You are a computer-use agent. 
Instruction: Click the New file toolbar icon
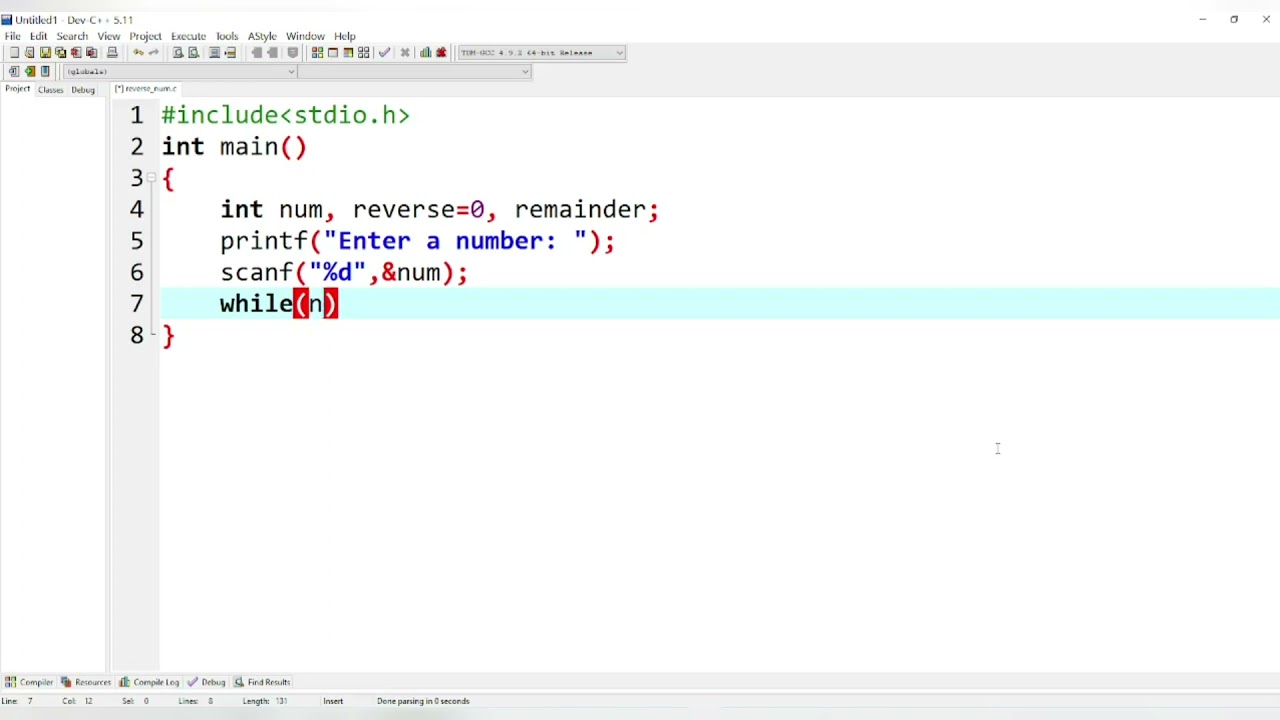tap(14, 52)
